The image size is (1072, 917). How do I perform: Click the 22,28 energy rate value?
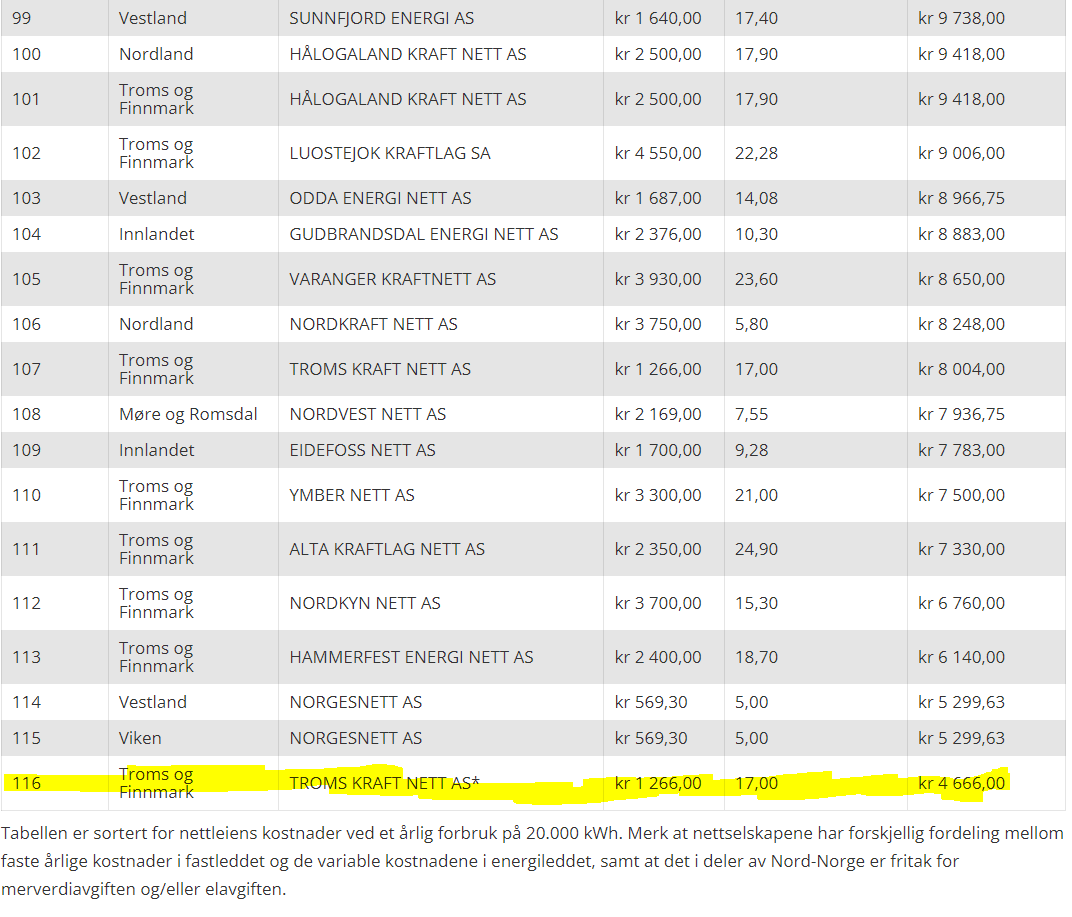point(756,153)
